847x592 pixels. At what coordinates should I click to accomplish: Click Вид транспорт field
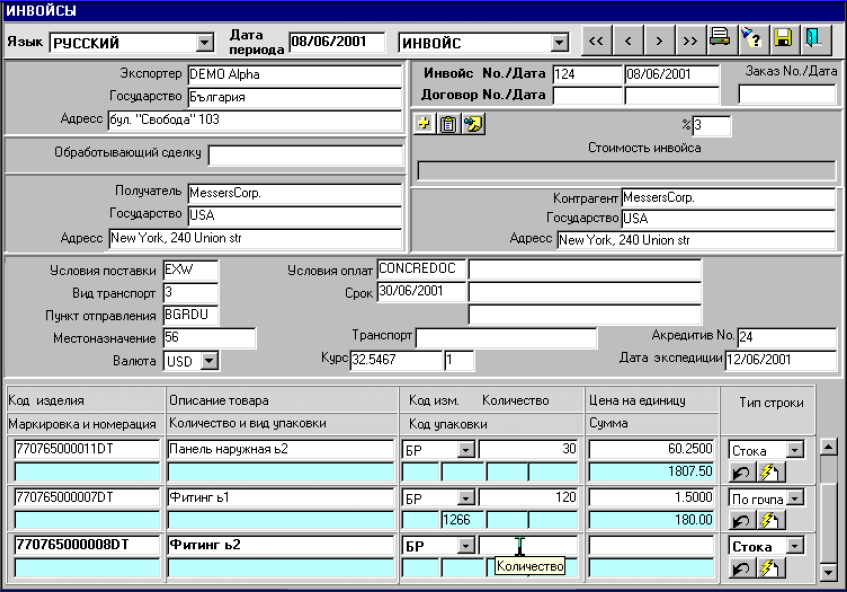pos(191,292)
